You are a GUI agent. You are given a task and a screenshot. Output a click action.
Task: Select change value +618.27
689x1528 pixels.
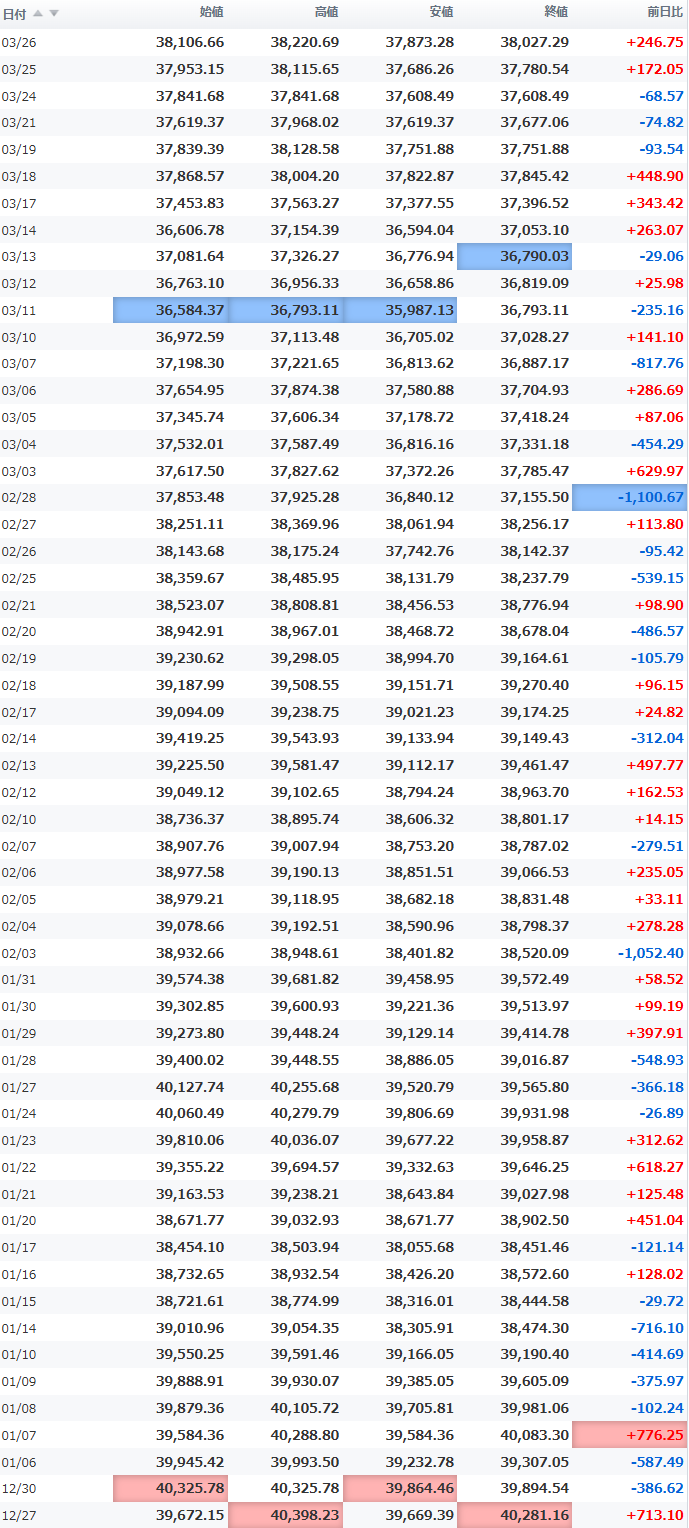coord(655,1167)
